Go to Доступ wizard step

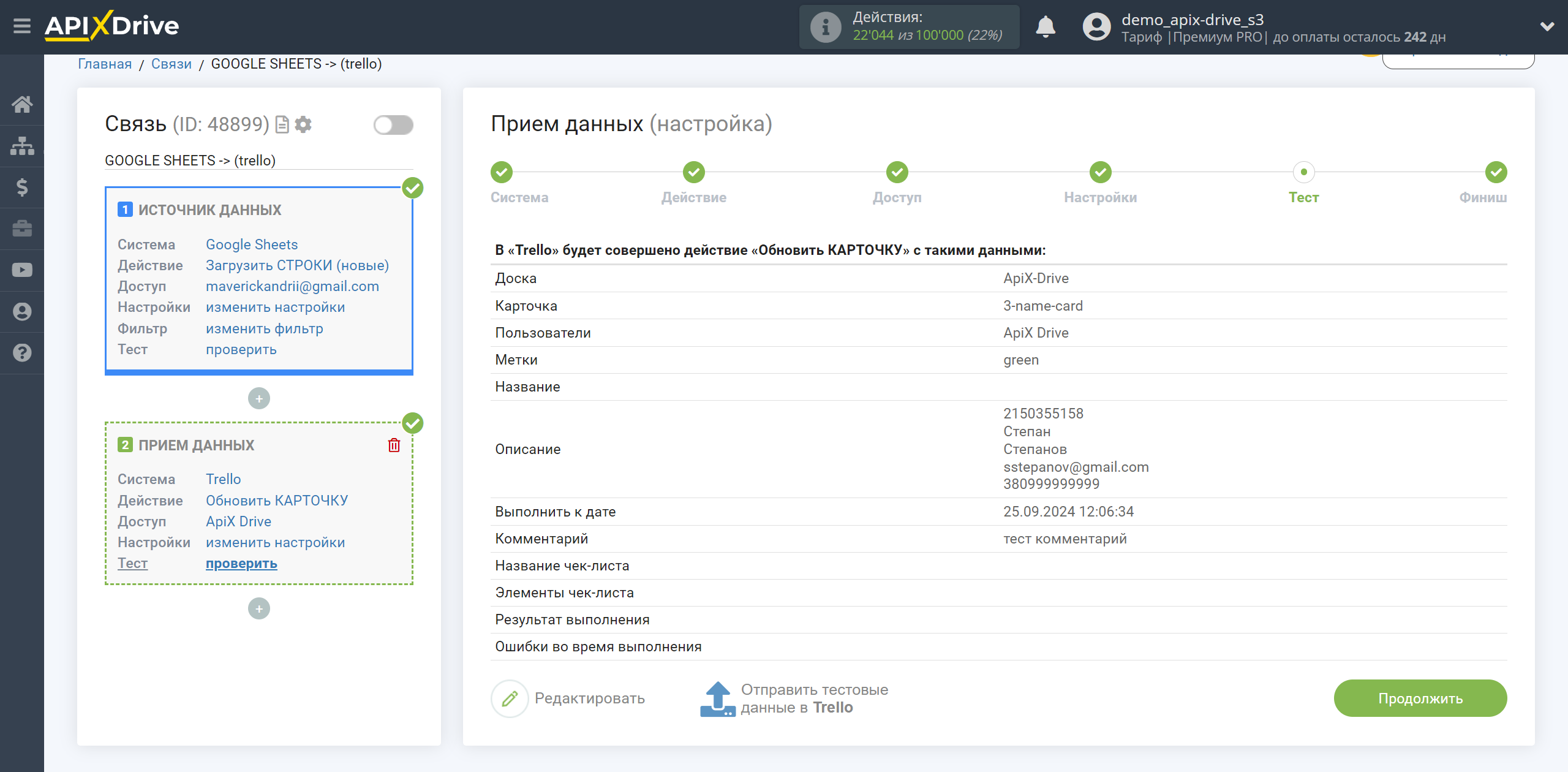tap(897, 172)
